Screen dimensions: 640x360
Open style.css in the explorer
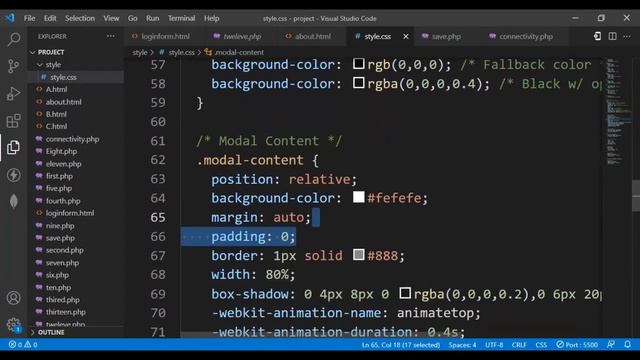[63, 77]
